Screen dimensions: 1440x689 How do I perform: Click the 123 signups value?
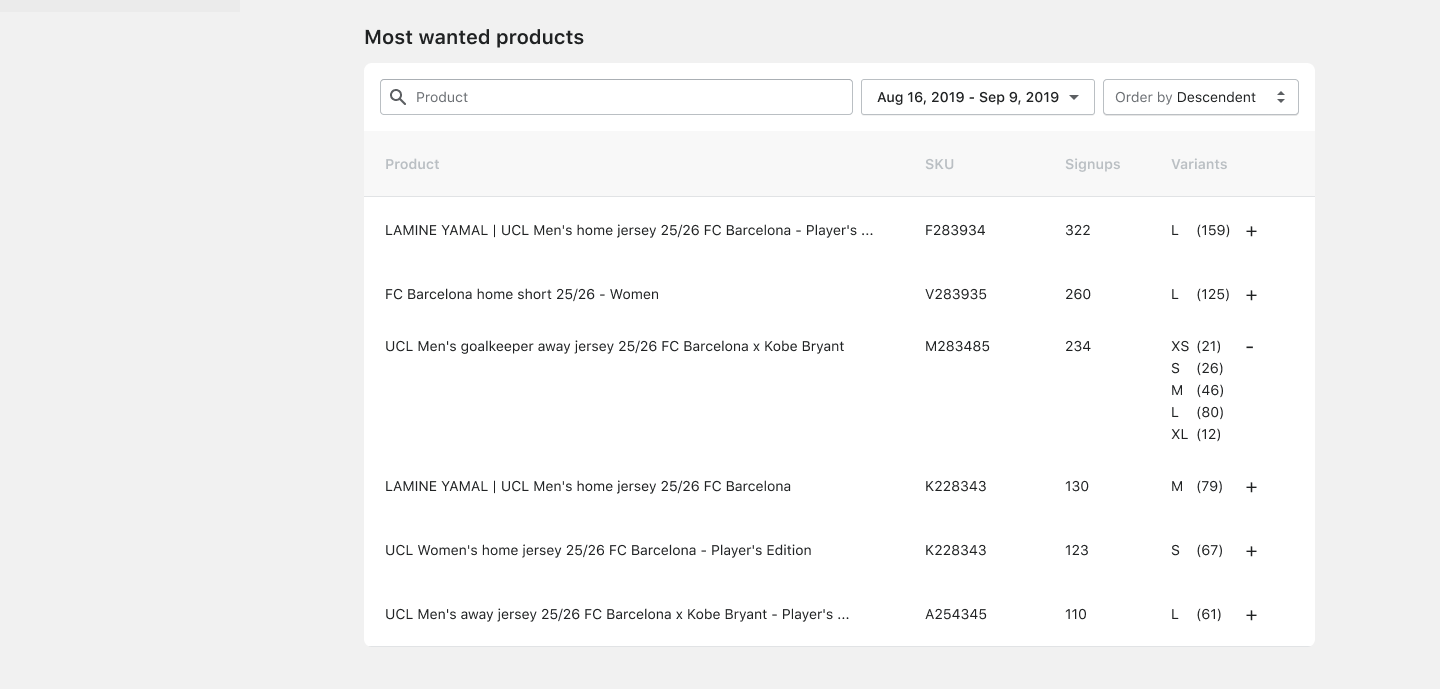point(1077,550)
